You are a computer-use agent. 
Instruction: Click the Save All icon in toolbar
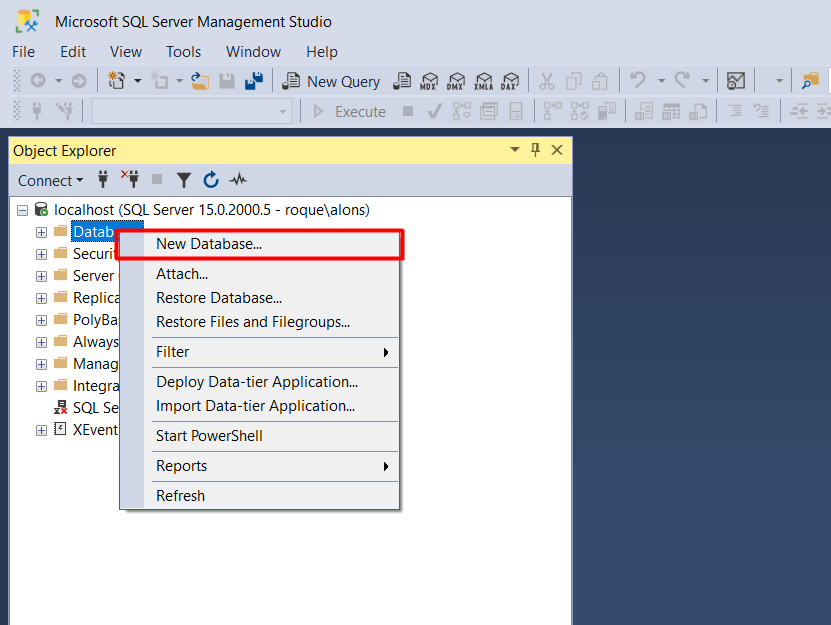coord(254,81)
